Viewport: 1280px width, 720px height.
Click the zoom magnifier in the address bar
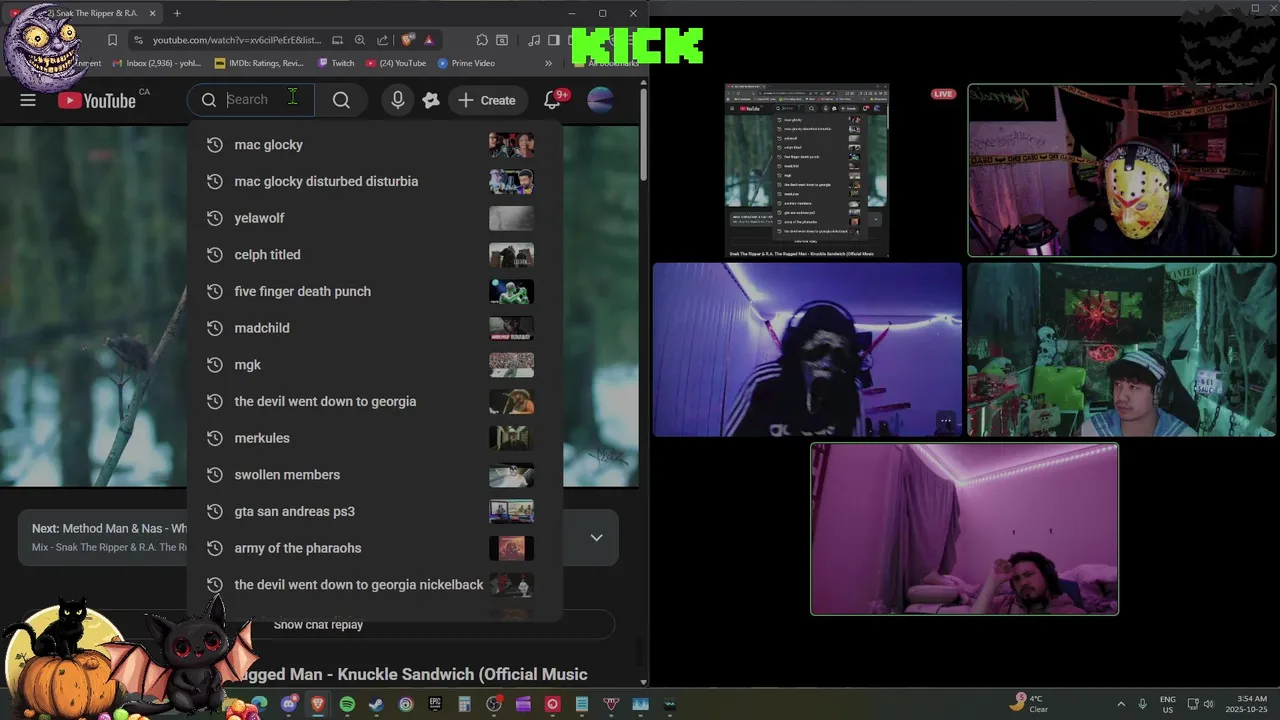point(360,40)
